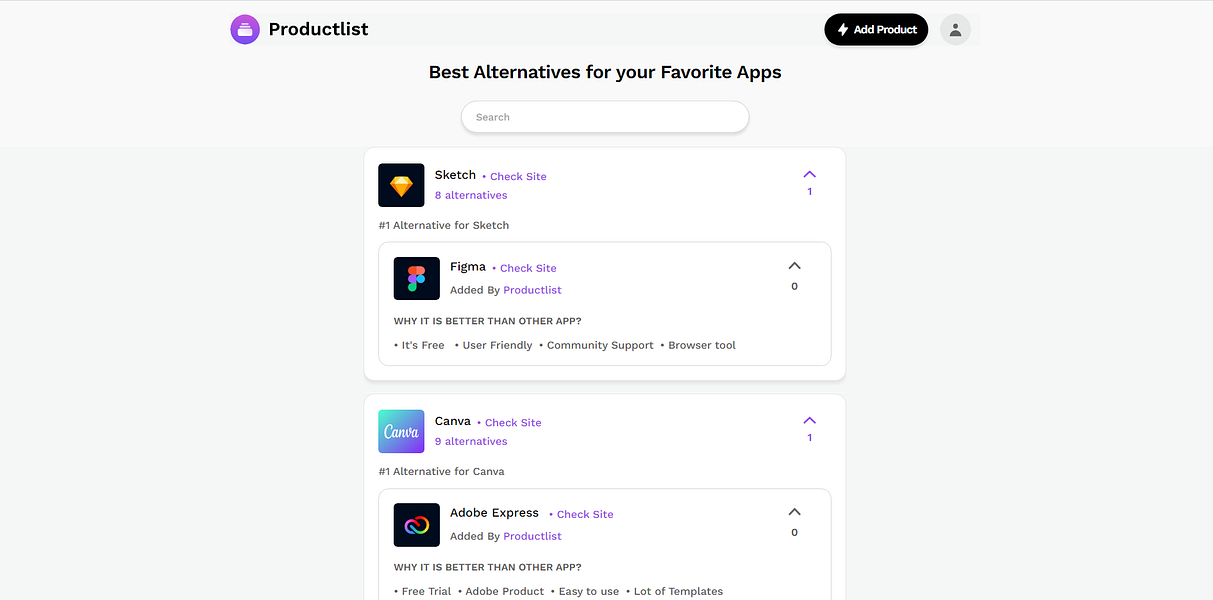Image resolution: width=1213 pixels, height=600 pixels.
Task: Select the Sketch app logo
Action: pos(401,185)
